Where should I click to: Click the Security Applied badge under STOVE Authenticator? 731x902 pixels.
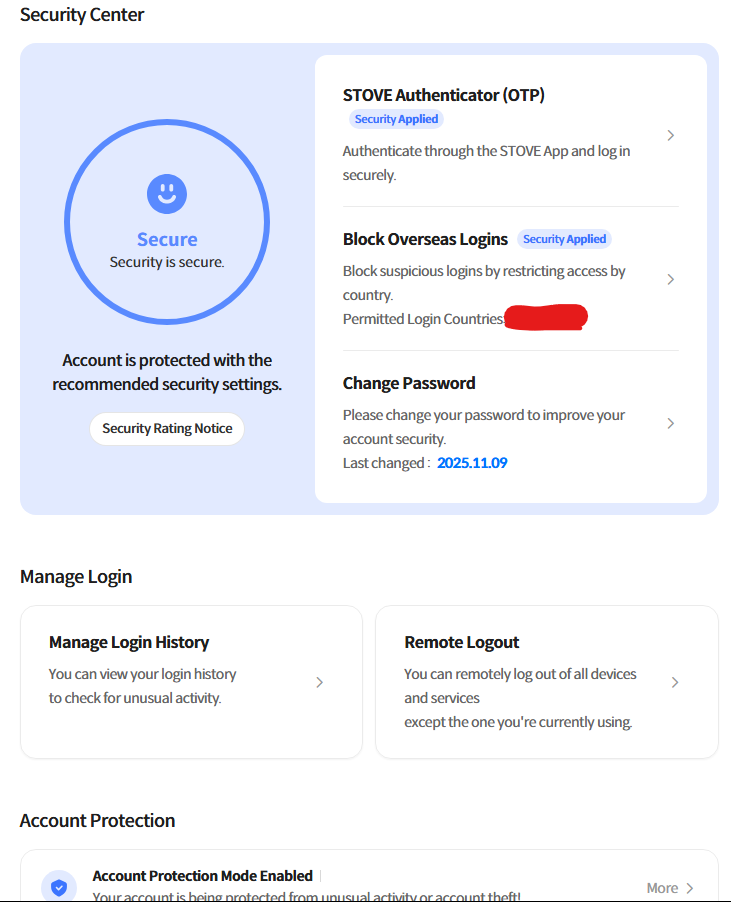(x=396, y=119)
